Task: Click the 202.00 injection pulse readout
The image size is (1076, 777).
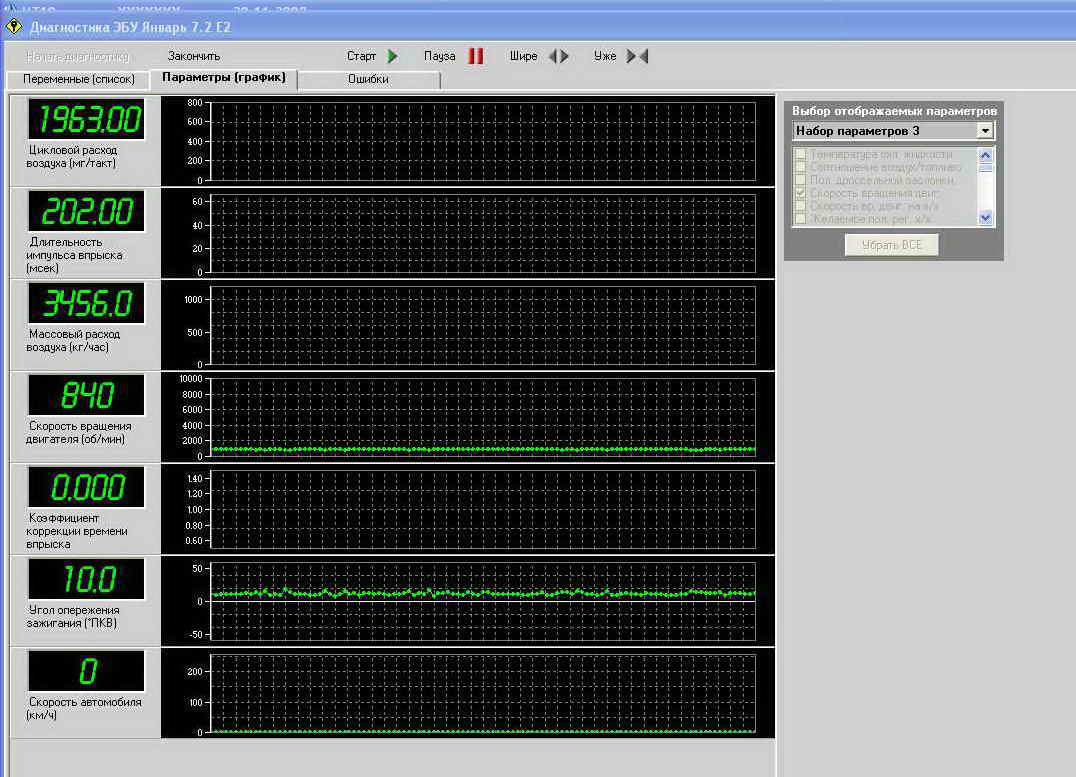Action: pyautogui.click(x=86, y=211)
